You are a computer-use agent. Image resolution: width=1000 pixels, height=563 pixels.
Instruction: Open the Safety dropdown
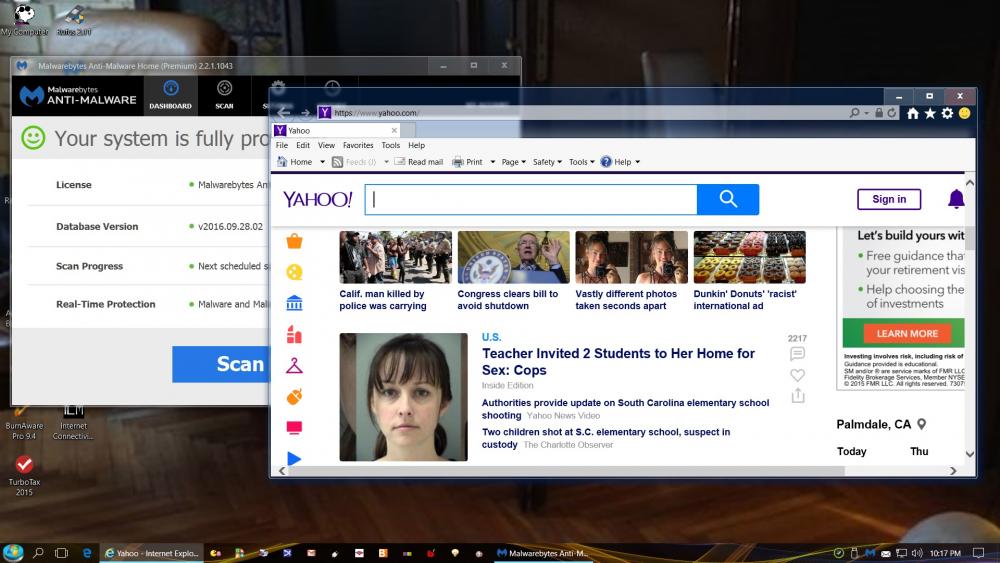[547, 162]
